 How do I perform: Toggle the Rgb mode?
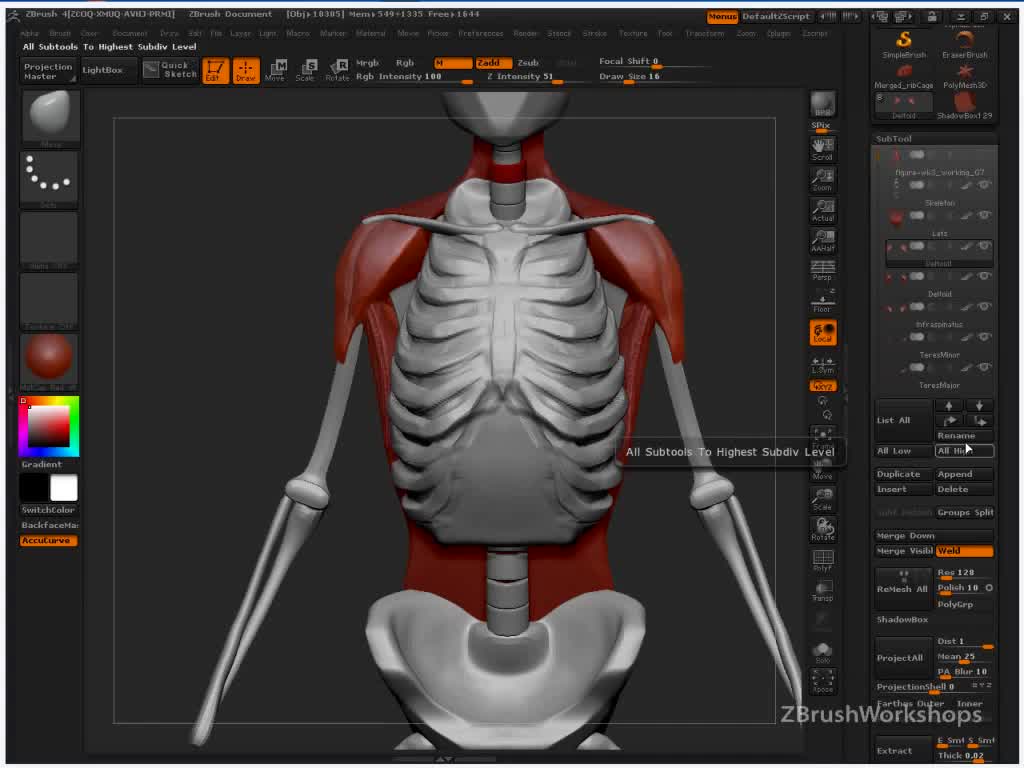(405, 63)
